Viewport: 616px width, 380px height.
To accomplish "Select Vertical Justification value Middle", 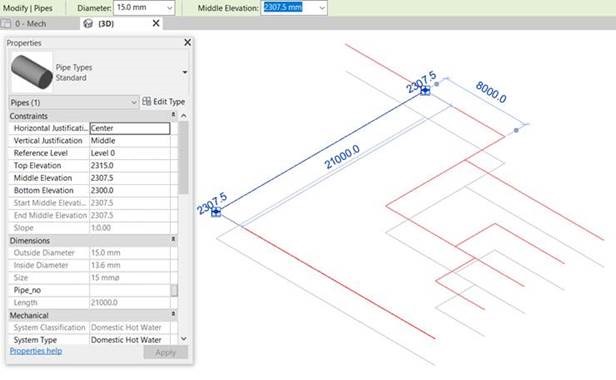I will 130,141.
